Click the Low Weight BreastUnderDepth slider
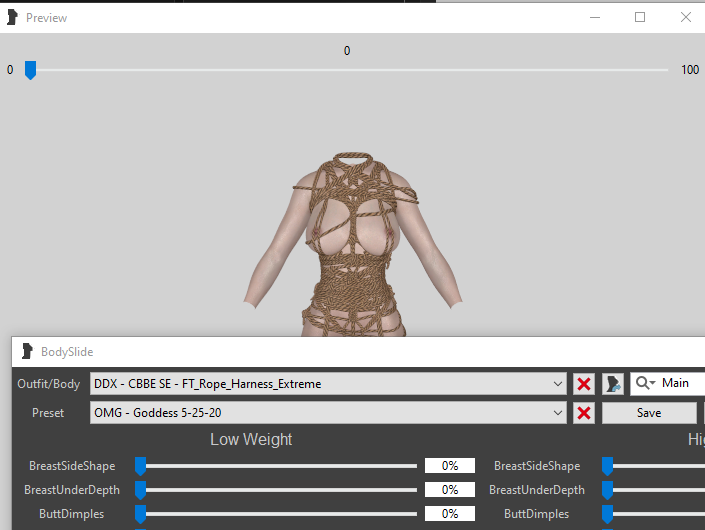 click(x=276, y=490)
